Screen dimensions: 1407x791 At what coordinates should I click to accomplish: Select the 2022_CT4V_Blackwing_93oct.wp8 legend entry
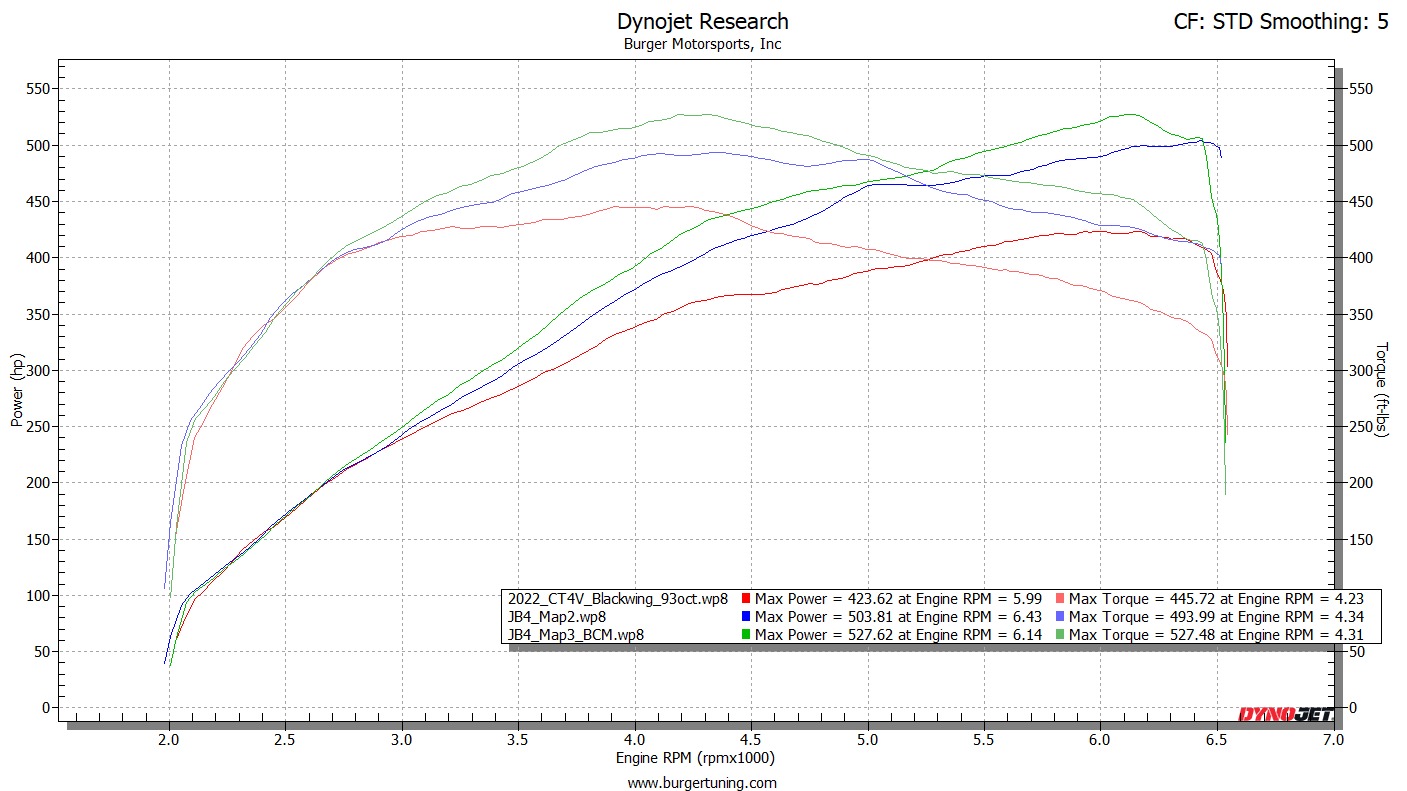[x=617, y=599]
